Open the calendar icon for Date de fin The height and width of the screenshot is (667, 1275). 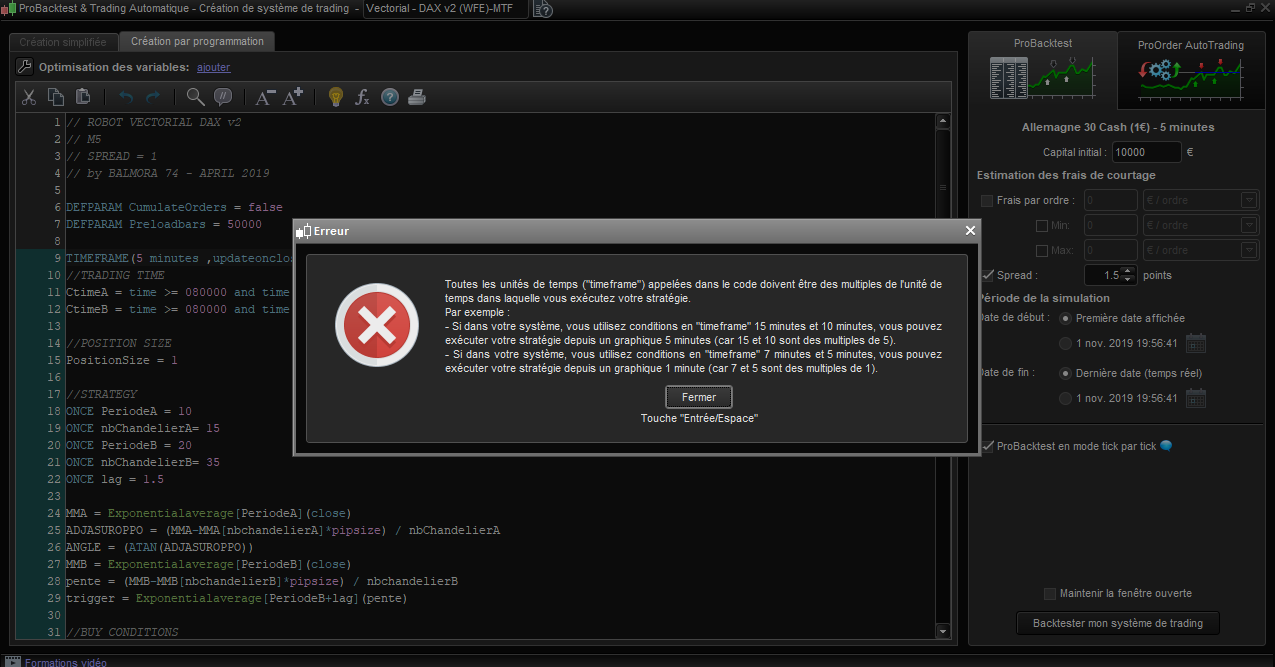[1196, 398]
